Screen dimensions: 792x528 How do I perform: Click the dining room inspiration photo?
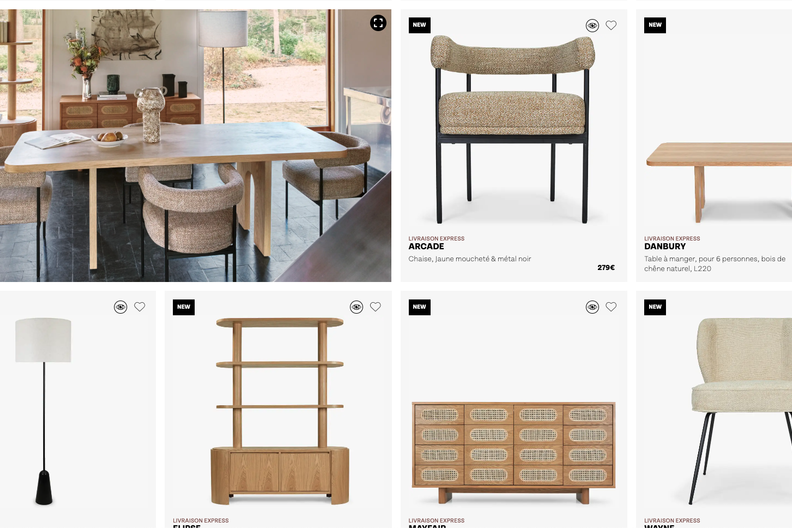[x=195, y=146]
